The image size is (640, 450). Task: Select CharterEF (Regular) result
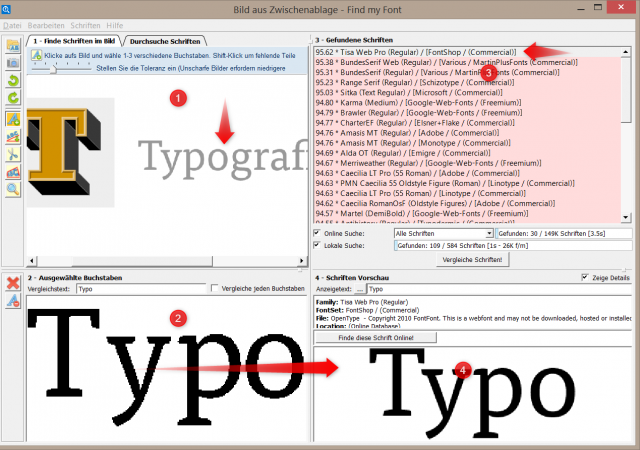click(x=467, y=123)
